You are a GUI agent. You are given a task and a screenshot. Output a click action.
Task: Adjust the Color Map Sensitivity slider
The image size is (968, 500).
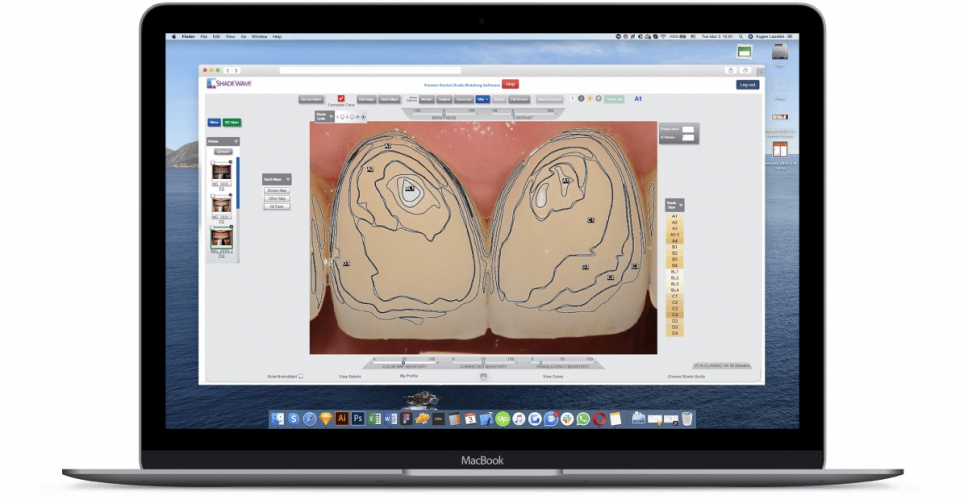[404, 362]
